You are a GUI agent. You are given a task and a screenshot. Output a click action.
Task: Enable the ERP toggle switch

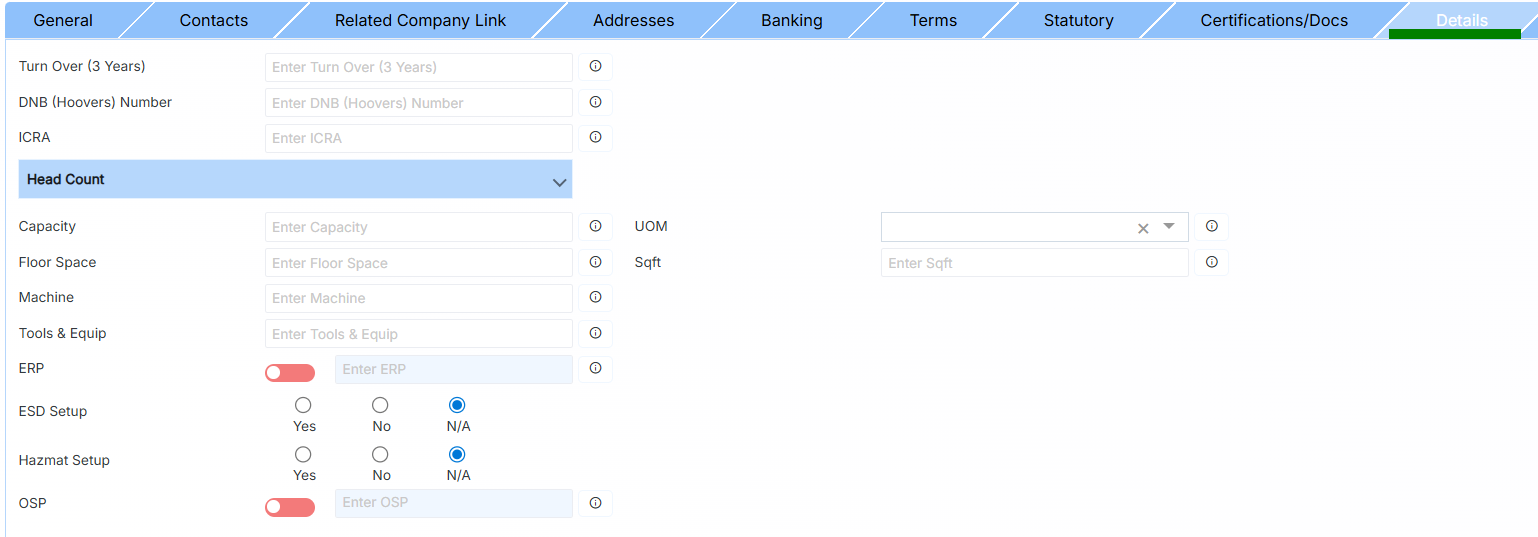(290, 373)
